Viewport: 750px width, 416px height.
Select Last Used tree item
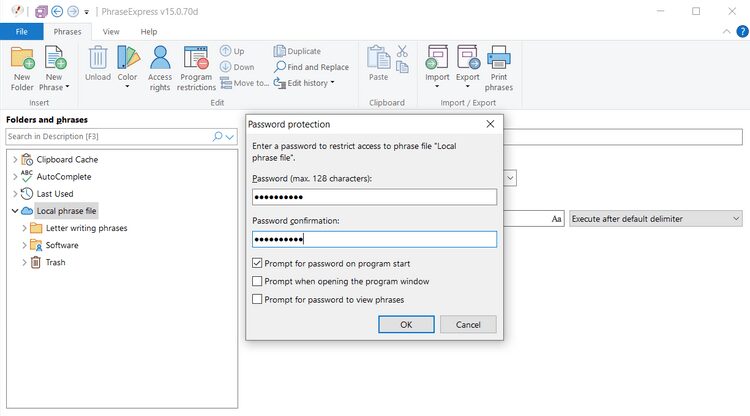[55, 194]
